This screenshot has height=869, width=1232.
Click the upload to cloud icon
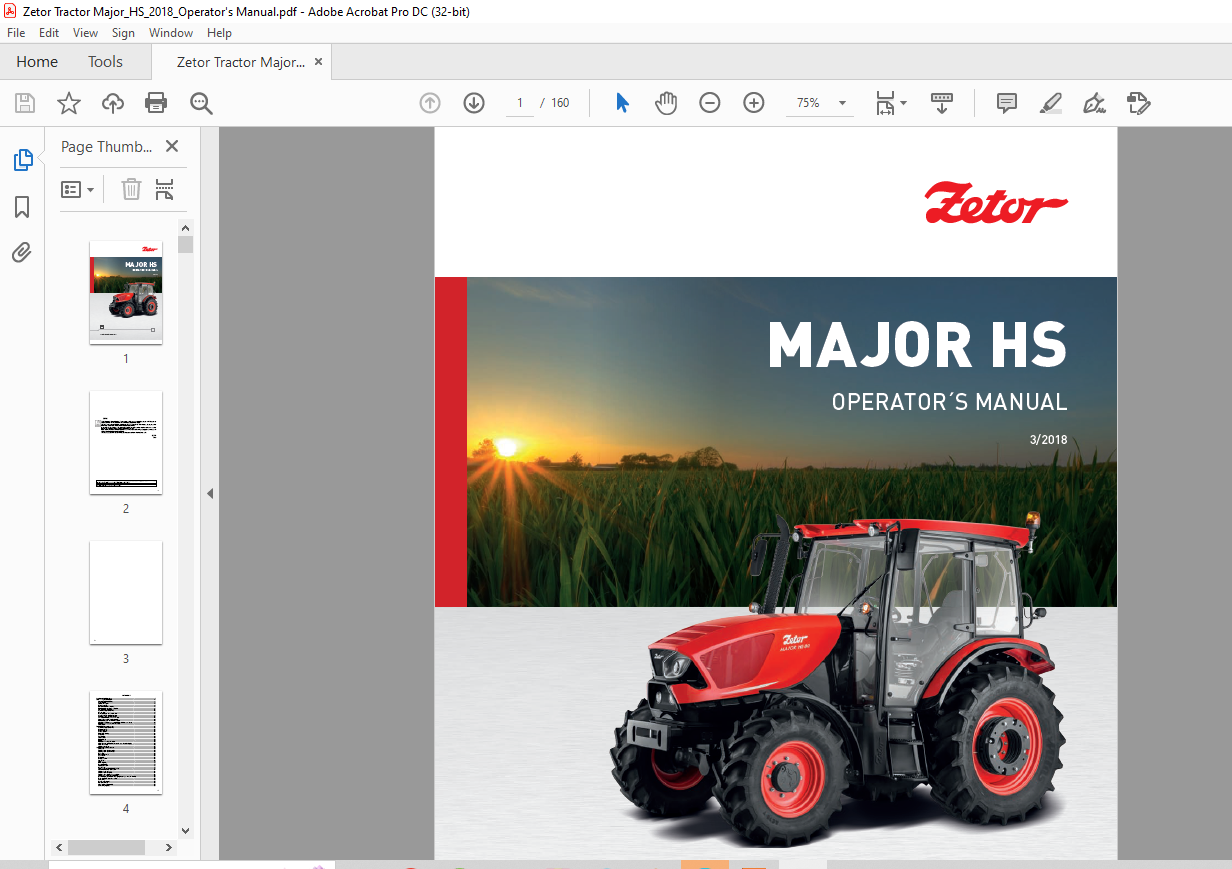click(113, 103)
